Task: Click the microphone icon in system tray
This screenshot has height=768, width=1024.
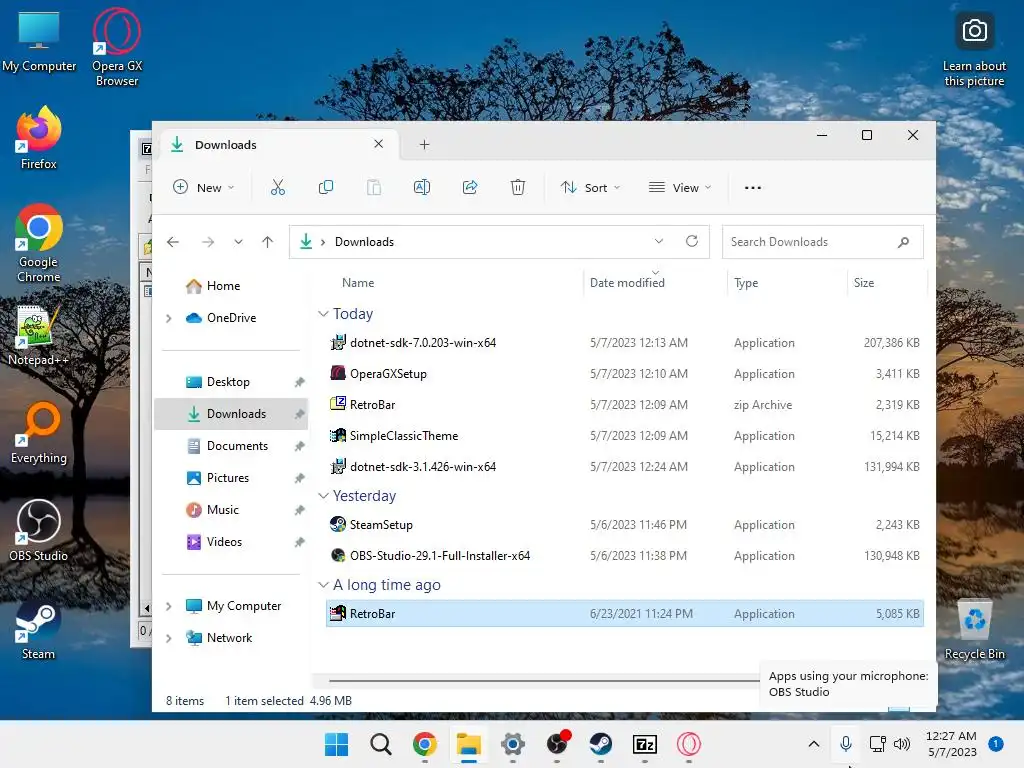Action: pyautogui.click(x=846, y=744)
